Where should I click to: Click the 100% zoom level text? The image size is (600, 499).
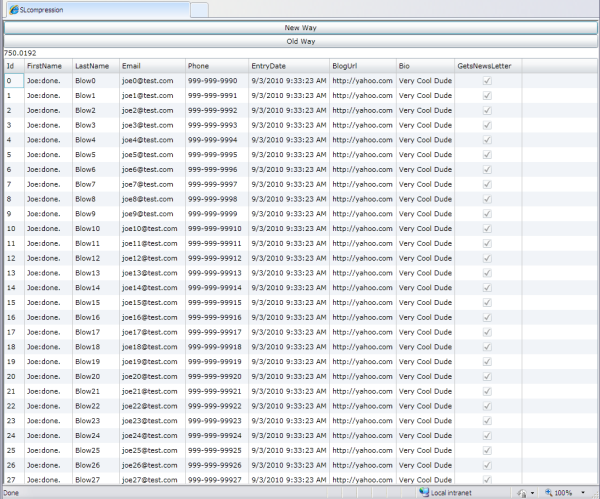pyautogui.click(x=563, y=493)
